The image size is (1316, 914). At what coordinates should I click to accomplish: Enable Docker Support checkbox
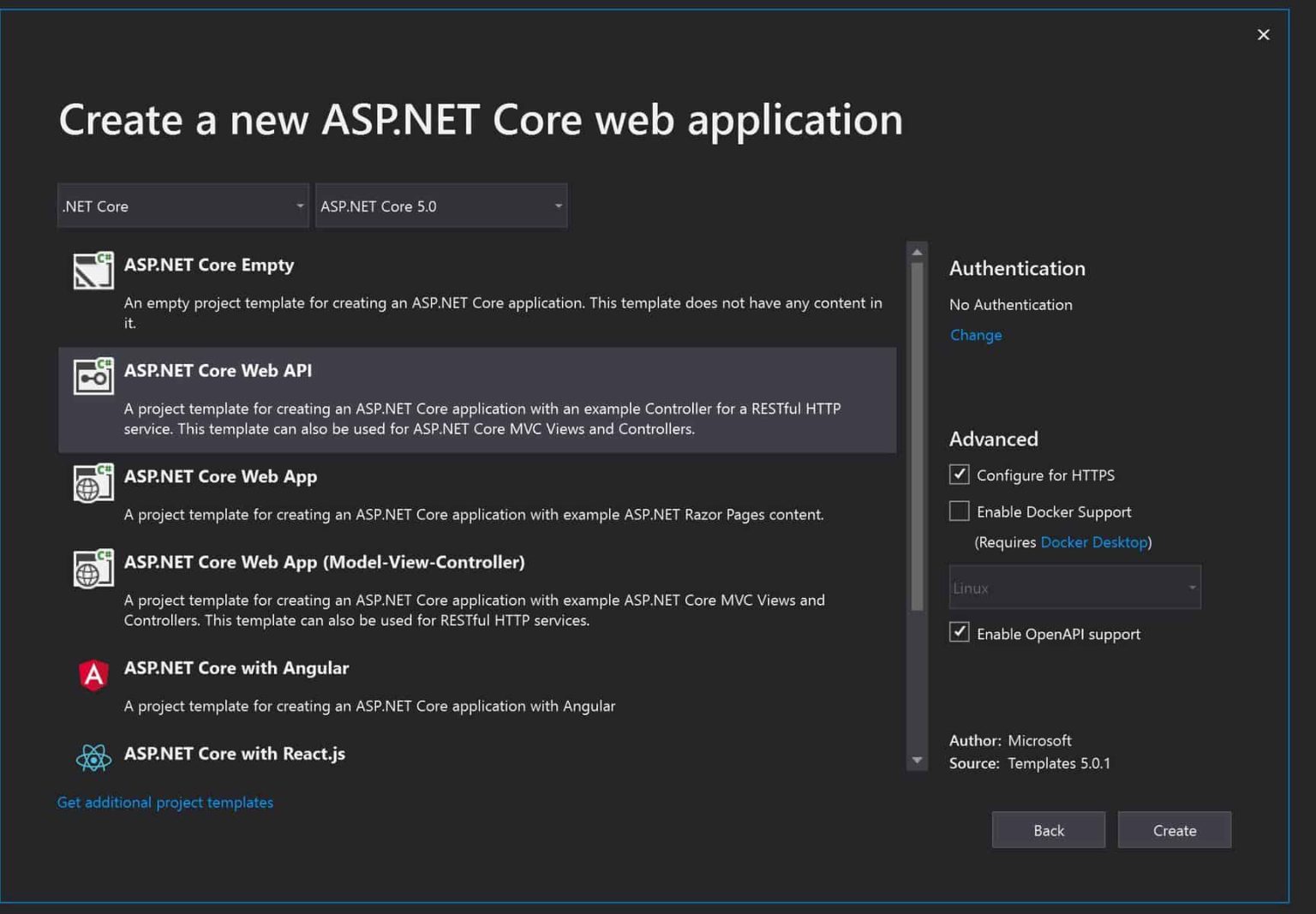[959, 511]
